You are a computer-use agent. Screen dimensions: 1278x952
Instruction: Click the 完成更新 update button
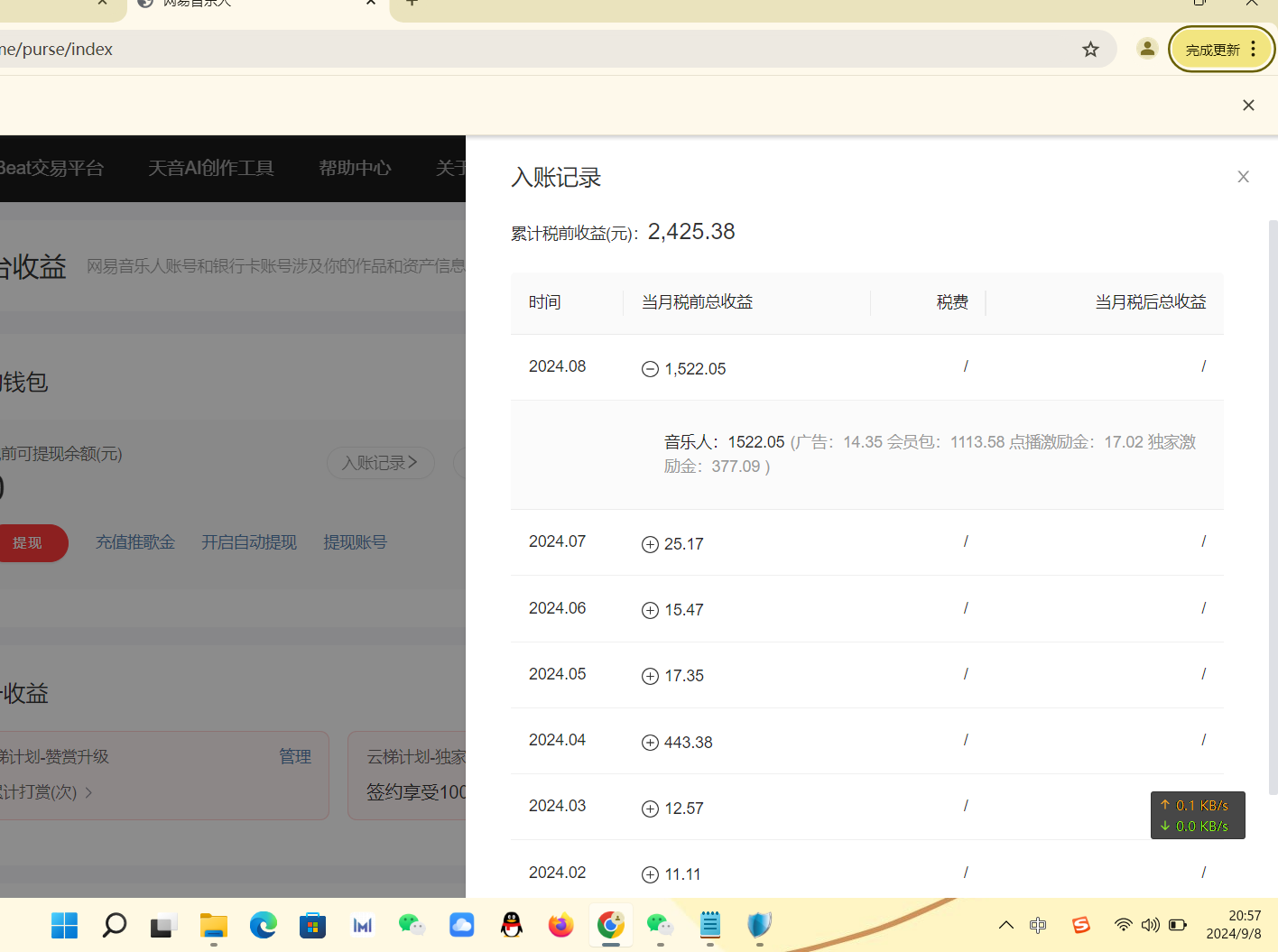pos(1212,50)
